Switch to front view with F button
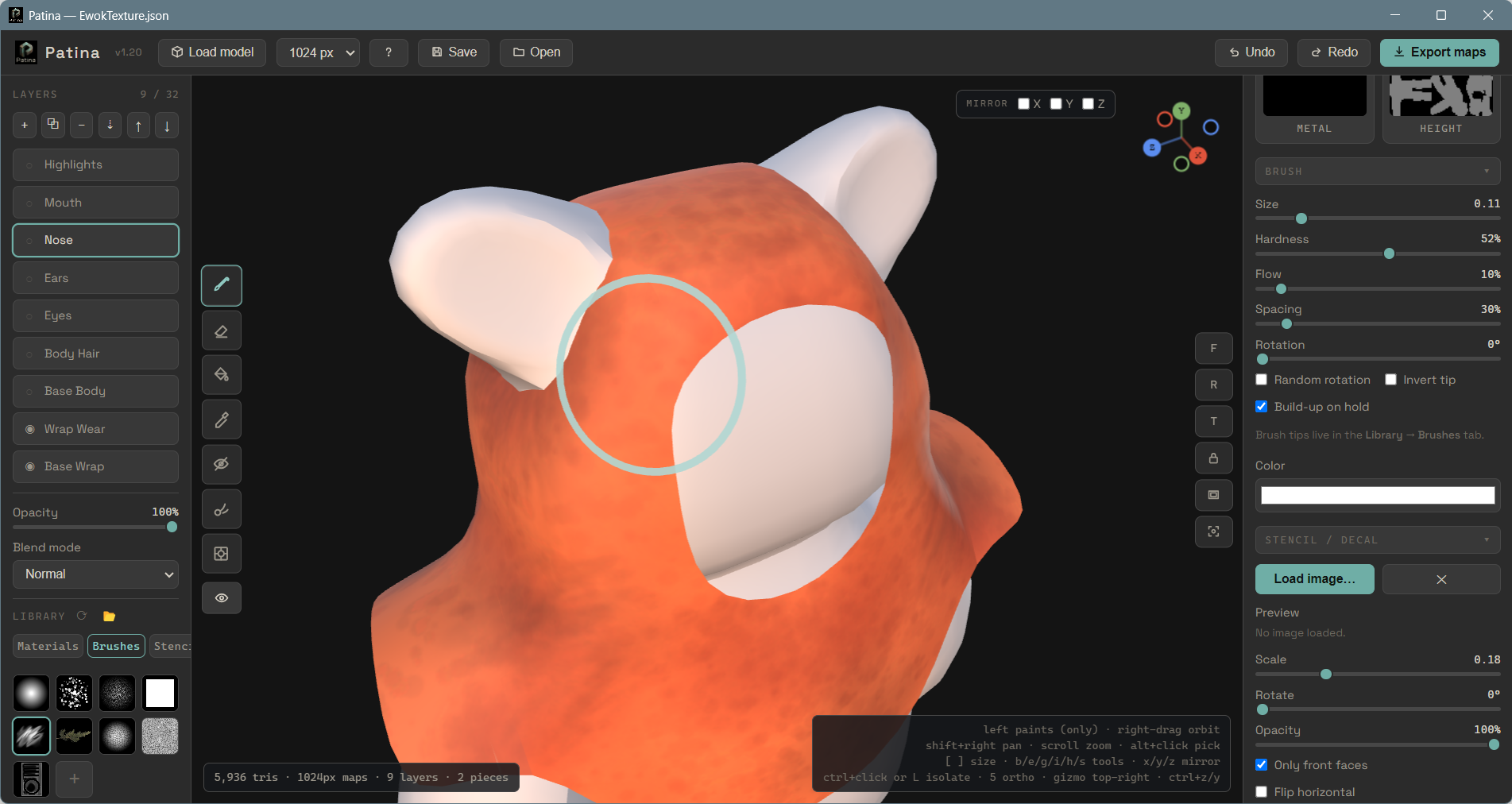 click(1213, 348)
